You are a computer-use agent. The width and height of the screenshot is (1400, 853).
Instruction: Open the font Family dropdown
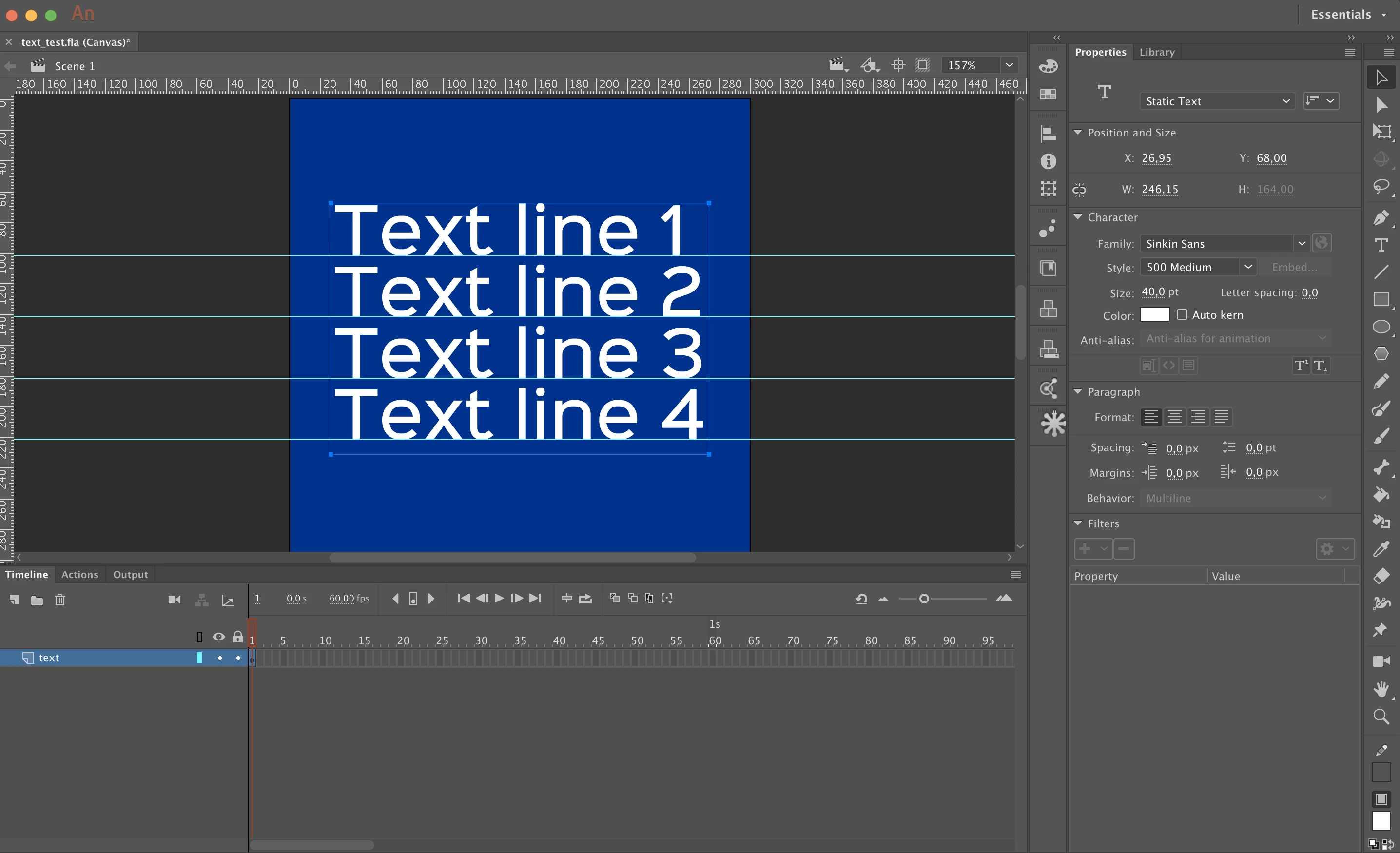coord(1301,244)
